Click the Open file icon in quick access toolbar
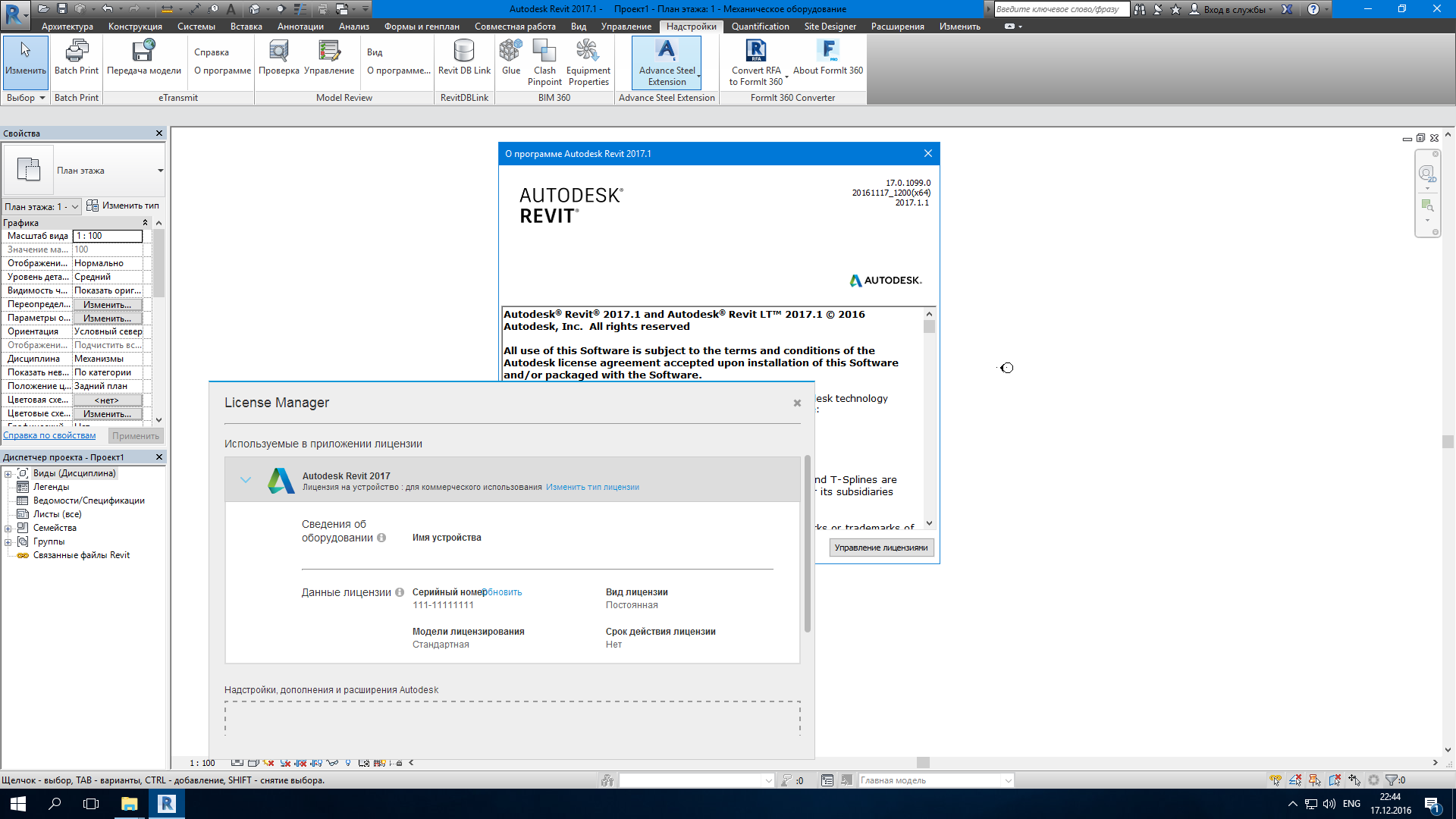Image resolution: width=1456 pixels, height=819 pixels. tap(43, 9)
